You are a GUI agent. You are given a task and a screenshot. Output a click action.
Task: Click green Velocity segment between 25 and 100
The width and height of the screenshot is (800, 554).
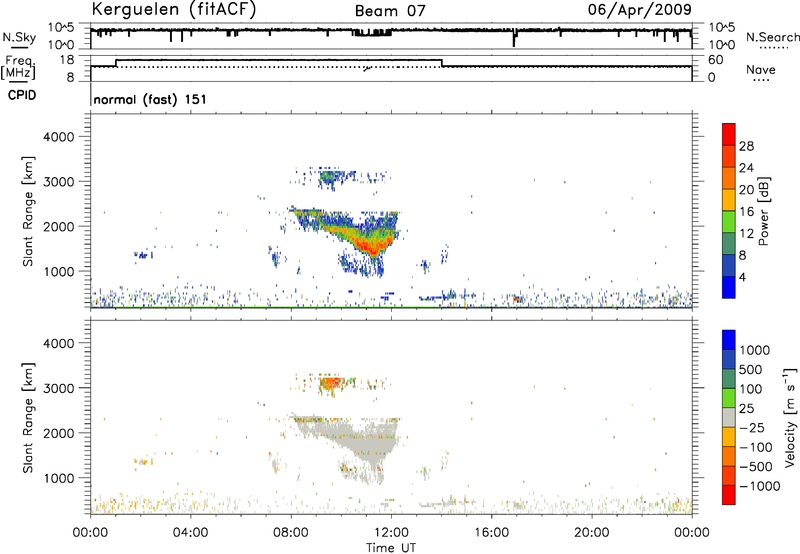729,398
